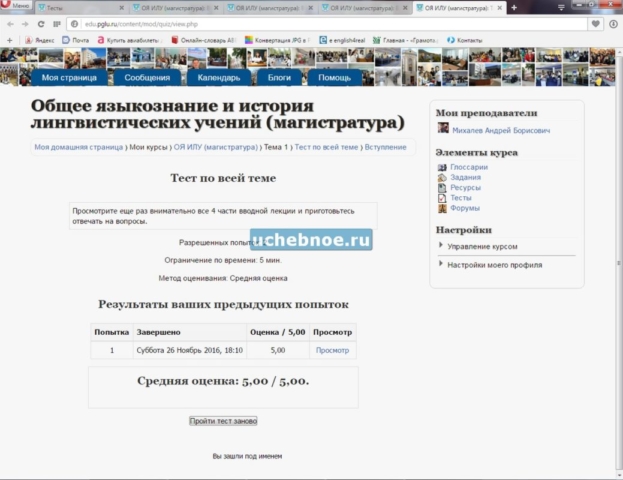Go to Моя страница navigation tab

point(69,77)
